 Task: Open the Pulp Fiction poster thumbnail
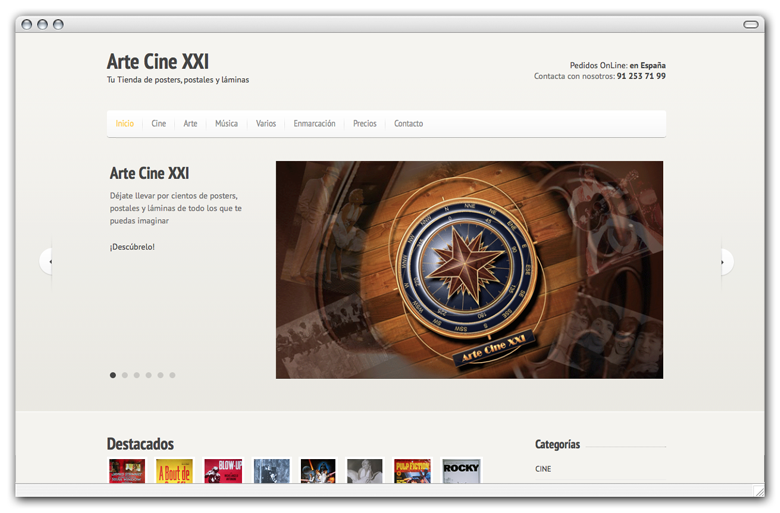(412, 470)
